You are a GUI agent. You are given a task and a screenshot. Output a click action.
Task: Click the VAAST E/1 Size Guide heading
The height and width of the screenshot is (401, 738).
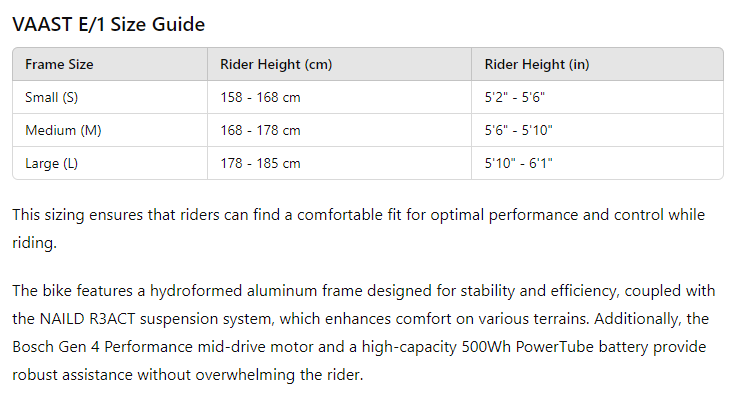point(109,25)
